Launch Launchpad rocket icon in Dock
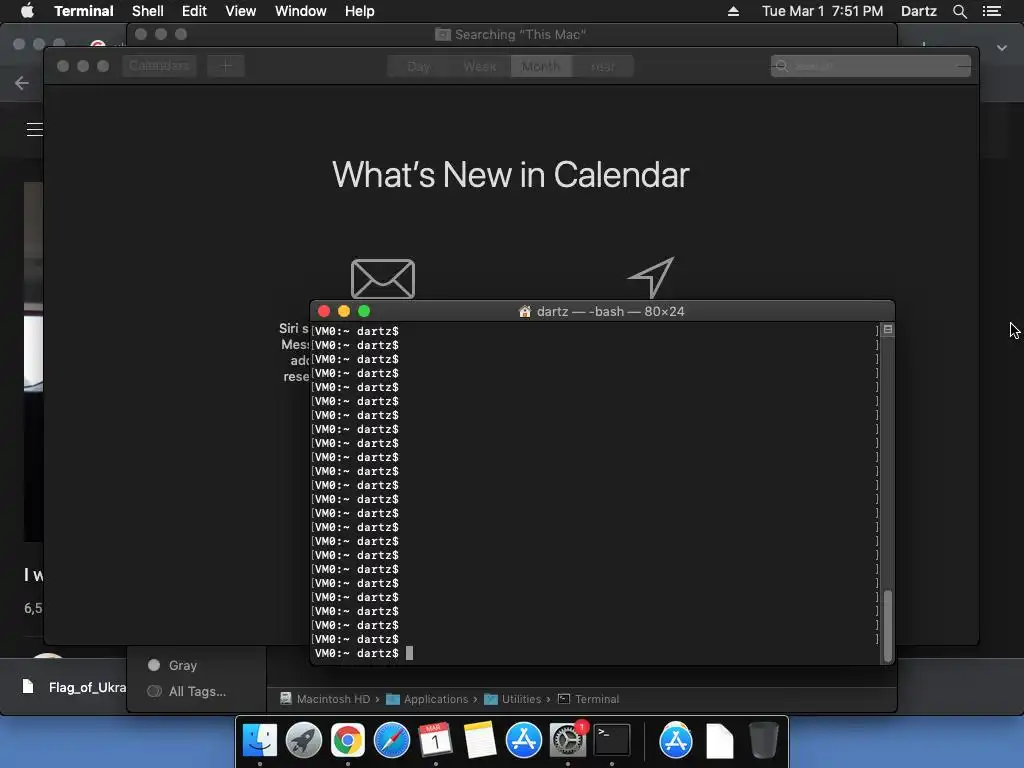The width and height of the screenshot is (1024, 768). (x=304, y=741)
